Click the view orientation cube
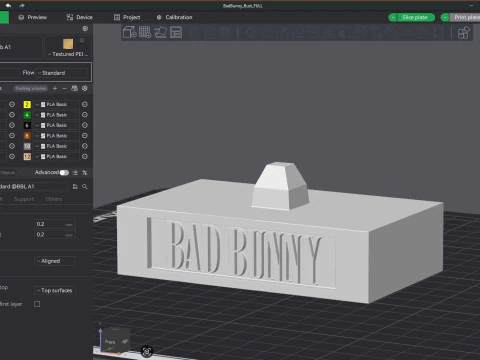 115,340
